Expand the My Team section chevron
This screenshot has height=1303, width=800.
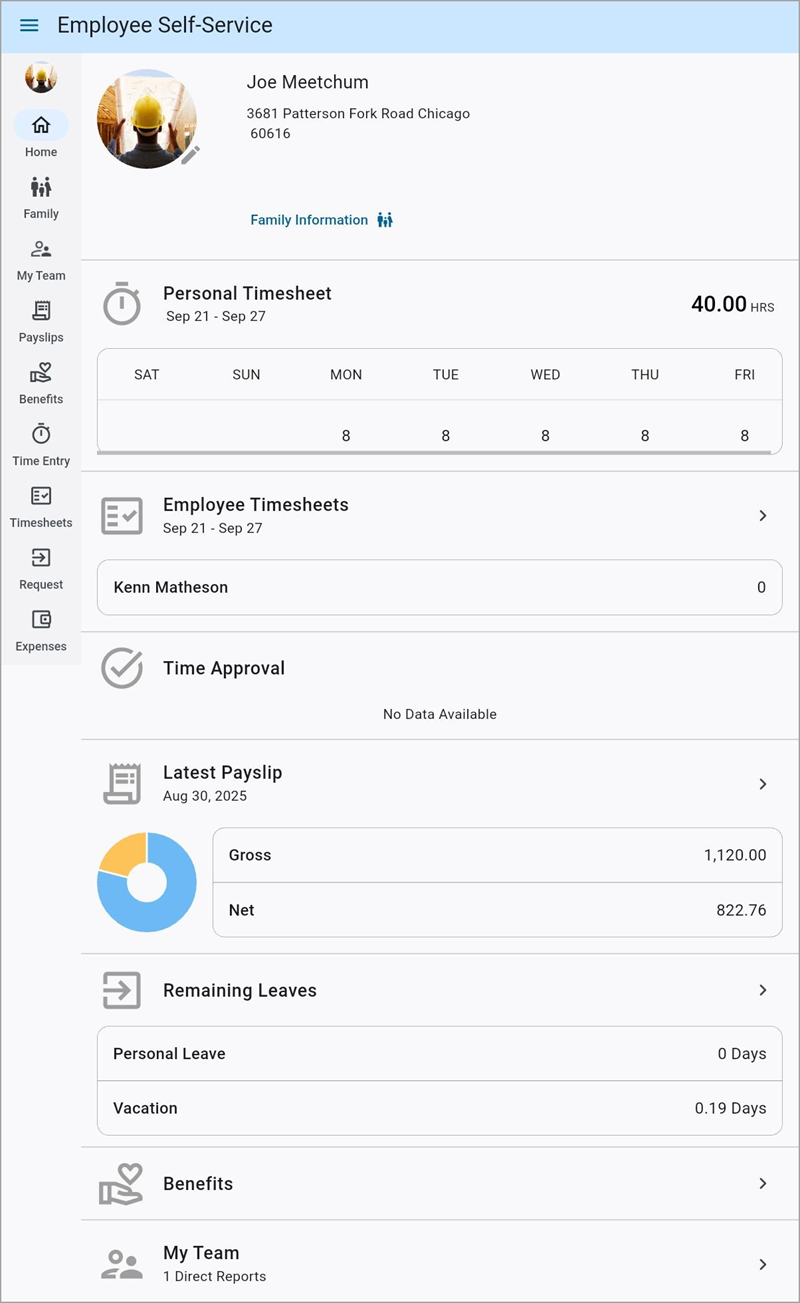click(x=762, y=1264)
